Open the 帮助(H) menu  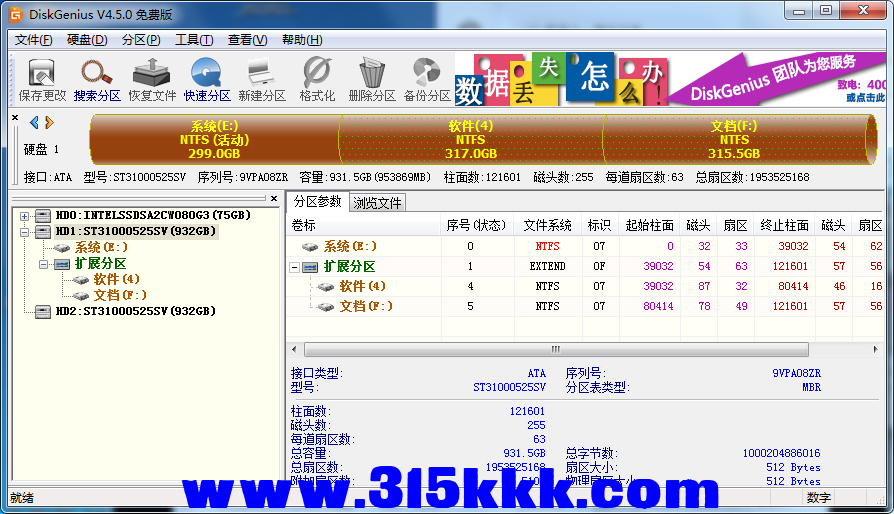tap(302, 40)
